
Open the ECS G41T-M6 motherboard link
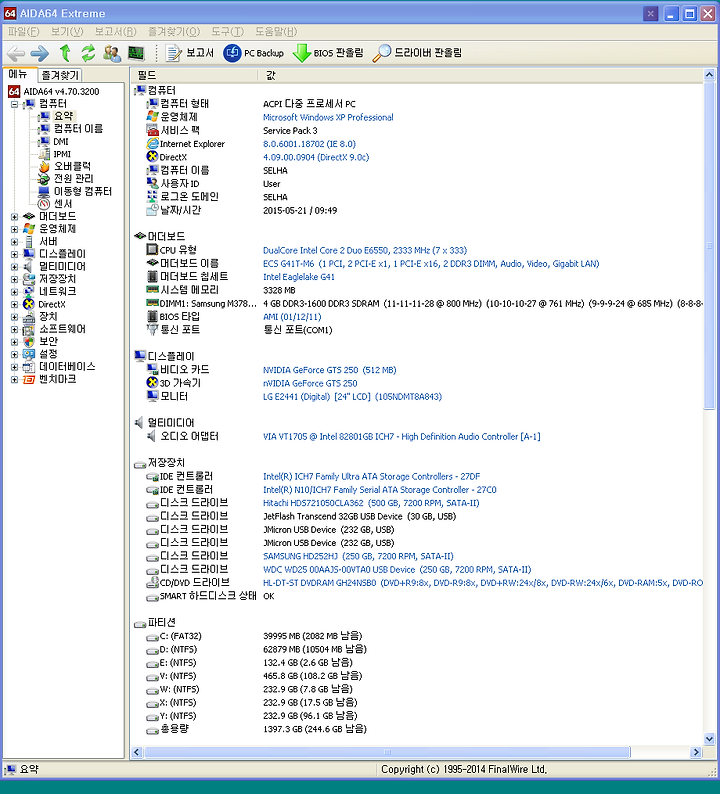[x=431, y=263]
